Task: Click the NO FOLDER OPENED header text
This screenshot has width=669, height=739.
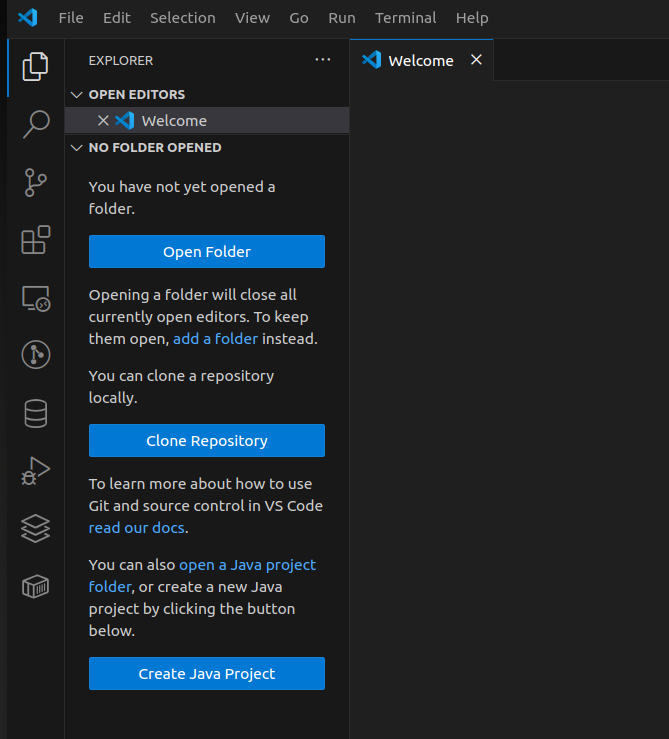Action: coord(155,148)
